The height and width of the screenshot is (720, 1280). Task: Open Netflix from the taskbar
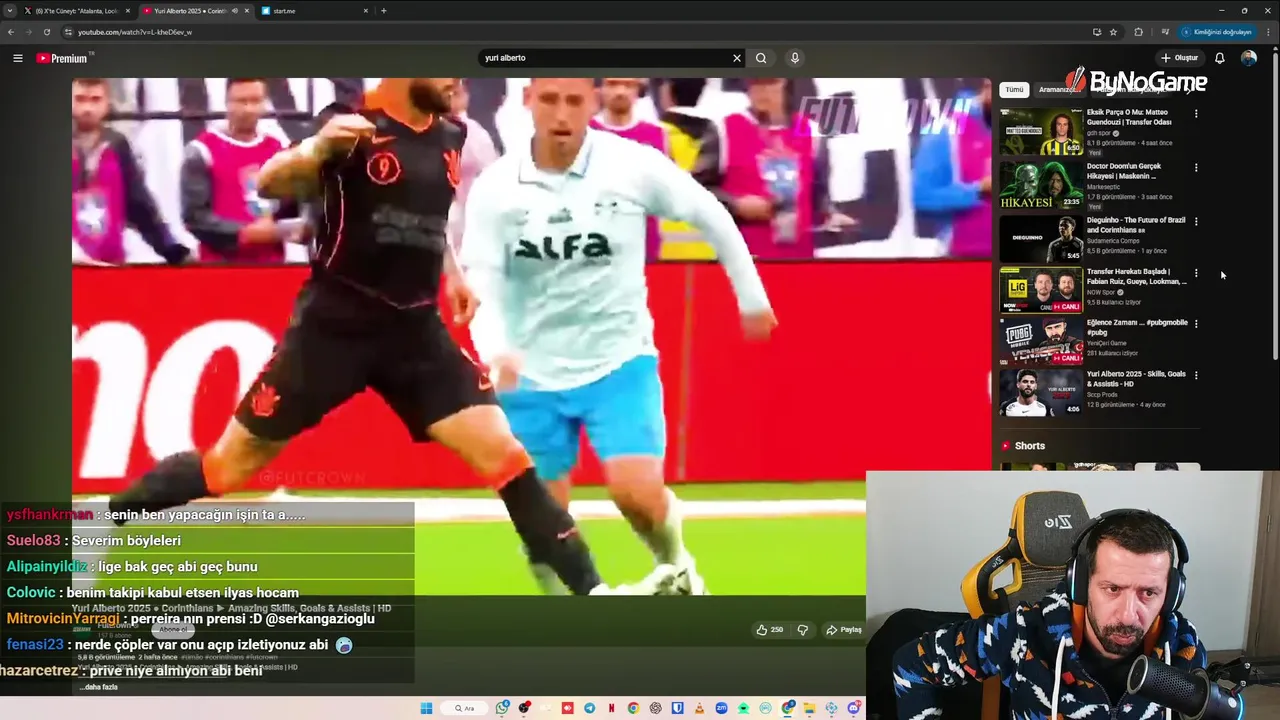[611, 708]
